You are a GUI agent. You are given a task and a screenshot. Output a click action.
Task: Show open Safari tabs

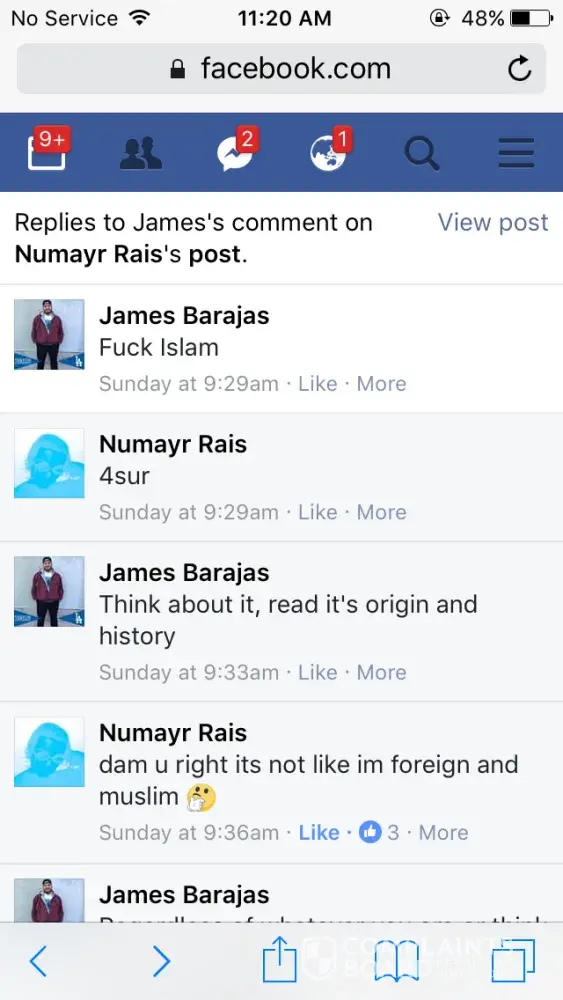pyautogui.click(x=513, y=961)
